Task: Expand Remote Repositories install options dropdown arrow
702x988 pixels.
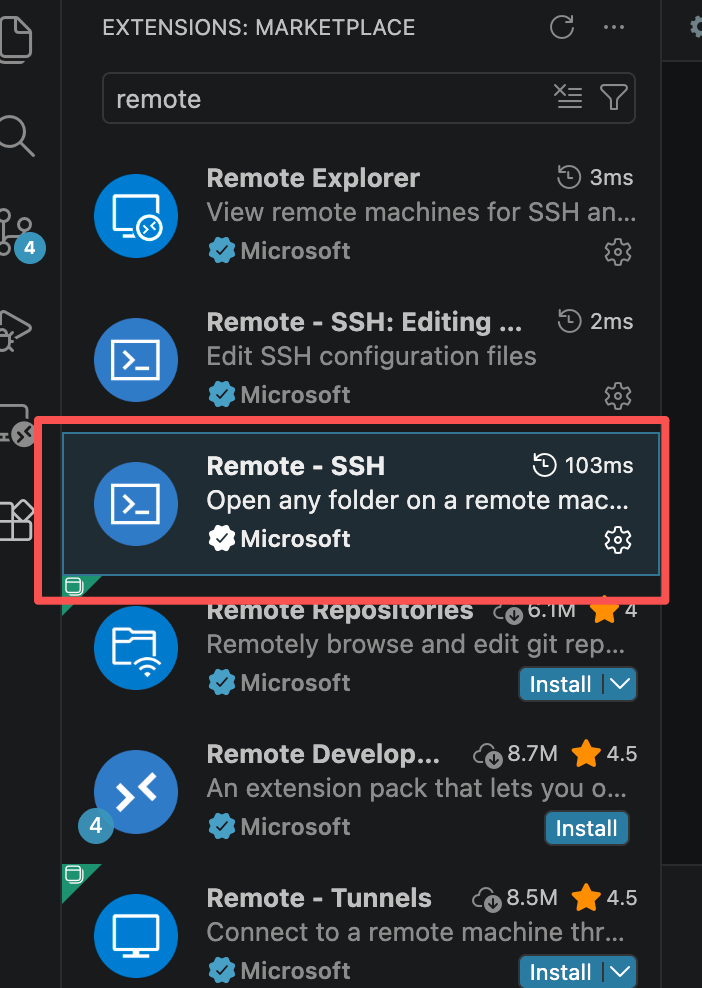Action: click(620, 684)
